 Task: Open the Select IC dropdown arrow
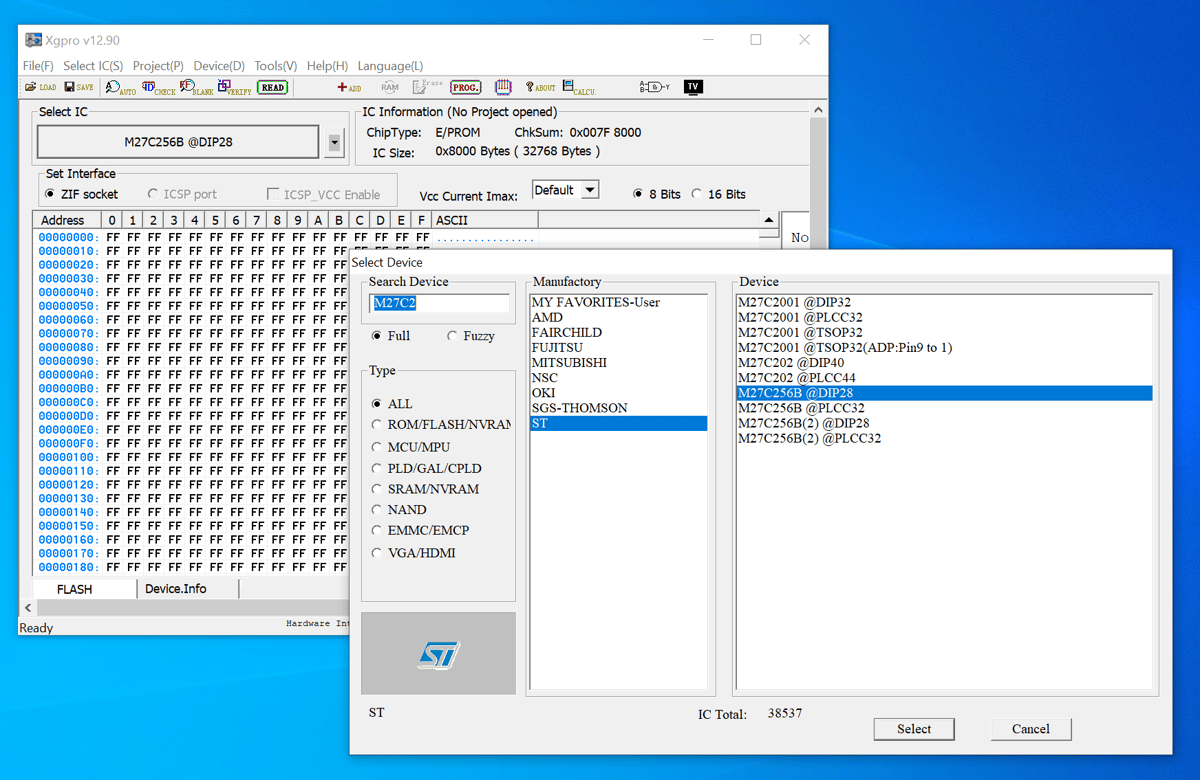tap(334, 143)
